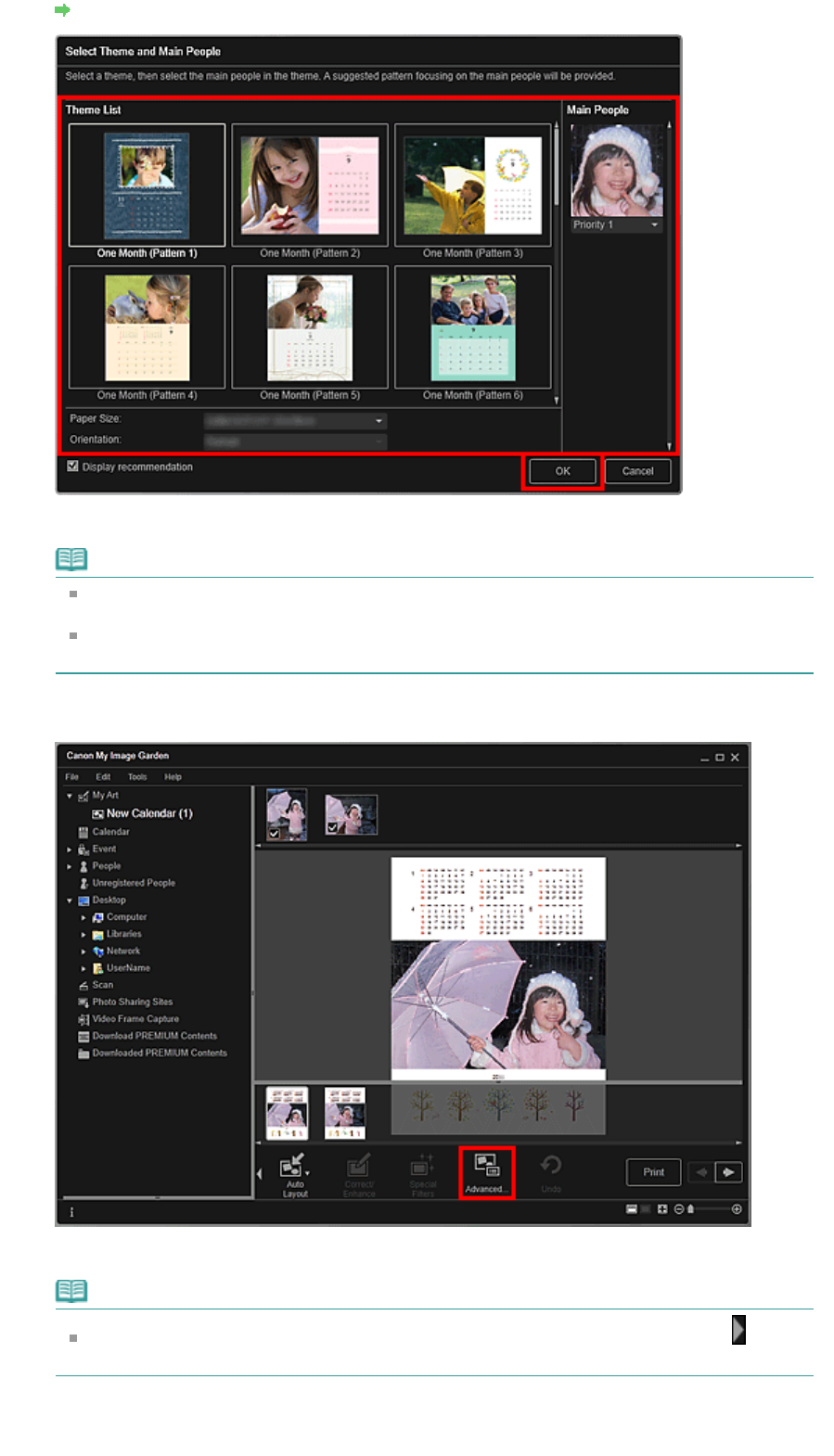
Task: Click the Auto Layout tool
Action: [294, 1174]
